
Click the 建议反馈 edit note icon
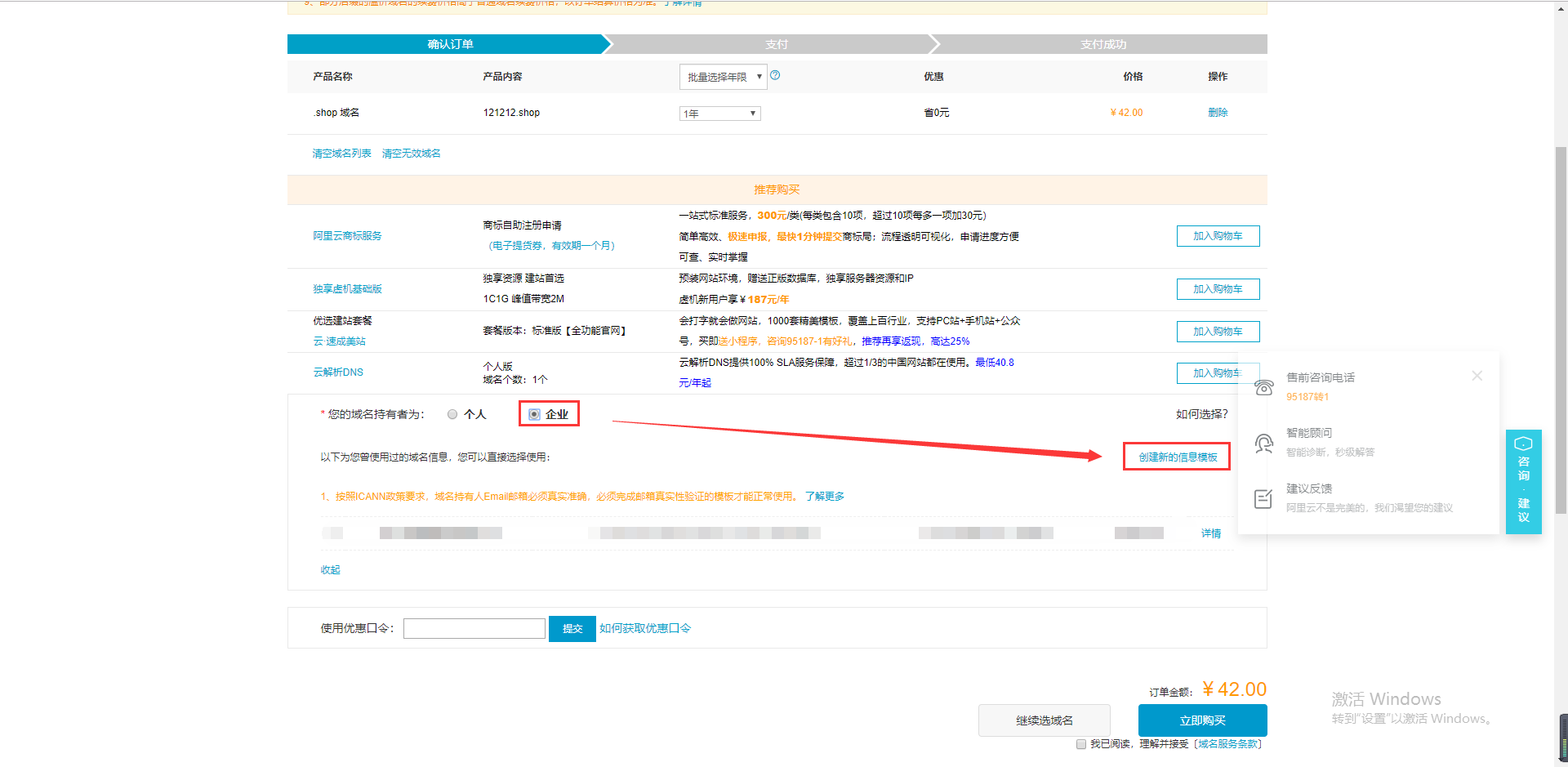1263,498
